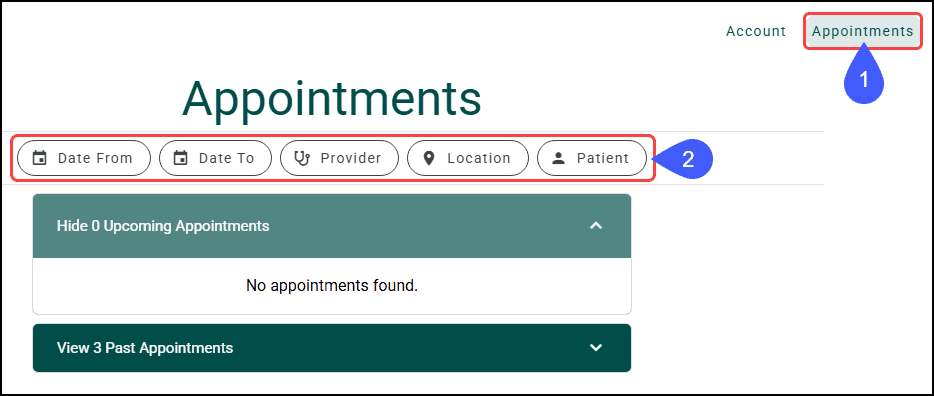Click the calendar icon in Date To

click(180, 158)
